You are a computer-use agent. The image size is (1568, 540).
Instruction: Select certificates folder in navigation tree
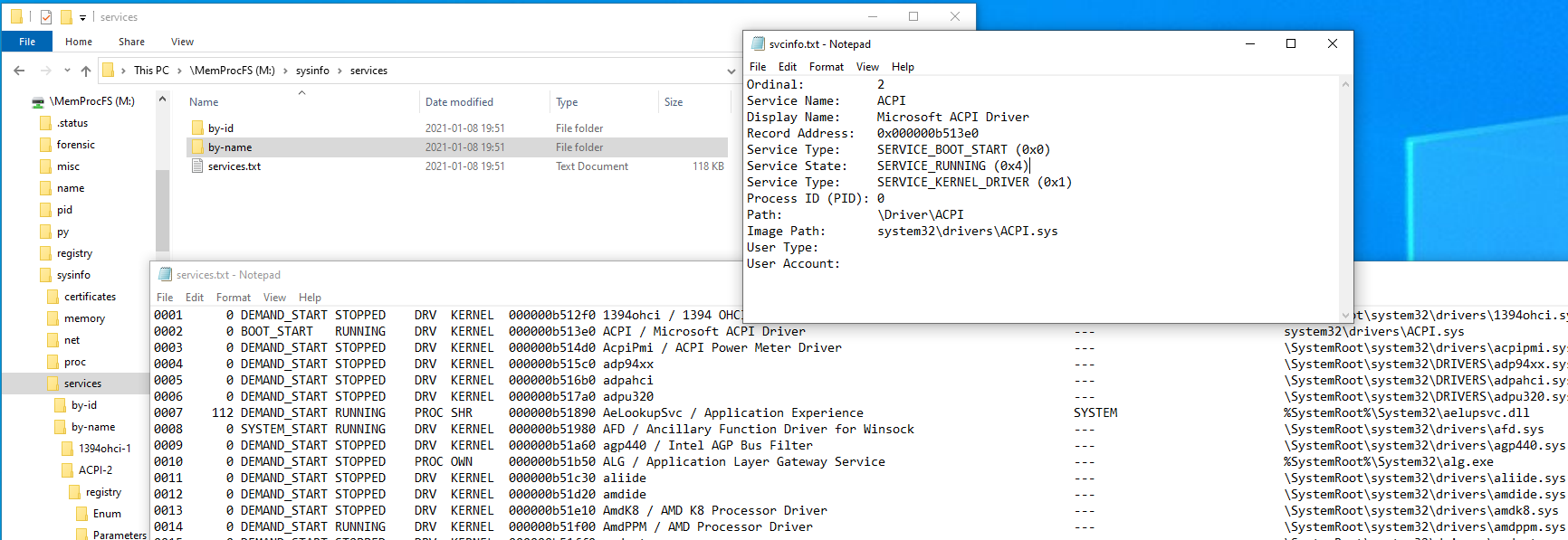tap(90, 297)
